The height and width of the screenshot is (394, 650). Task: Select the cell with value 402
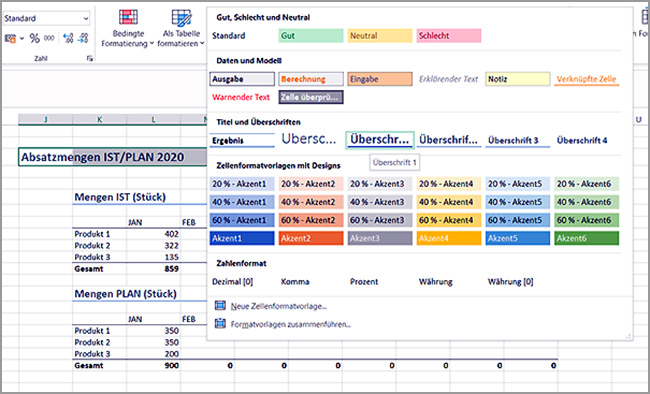click(153, 234)
